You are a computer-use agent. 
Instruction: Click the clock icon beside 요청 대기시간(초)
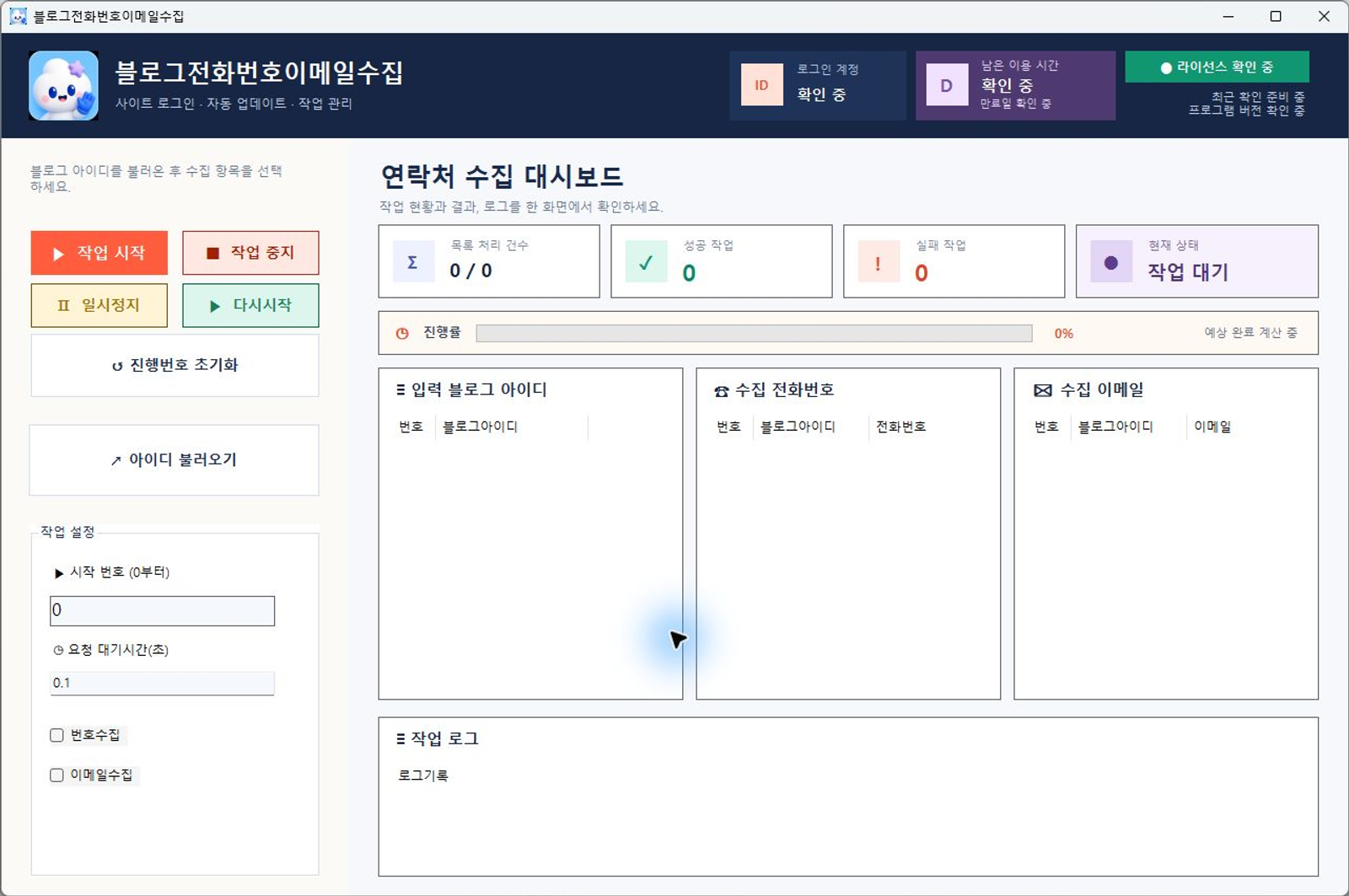[x=58, y=650]
